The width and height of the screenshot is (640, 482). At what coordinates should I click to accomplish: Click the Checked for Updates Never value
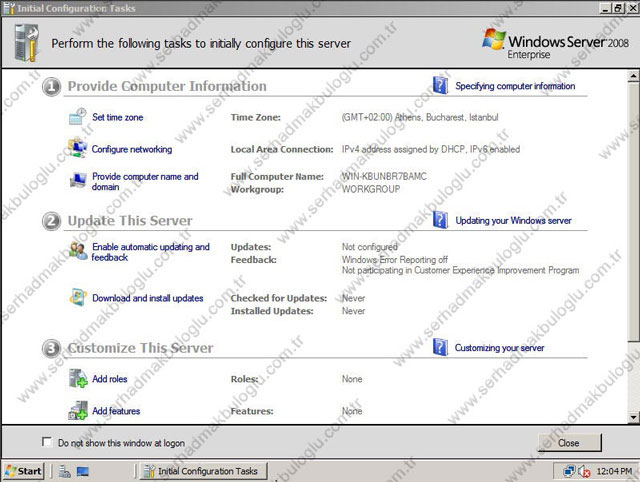click(353, 298)
